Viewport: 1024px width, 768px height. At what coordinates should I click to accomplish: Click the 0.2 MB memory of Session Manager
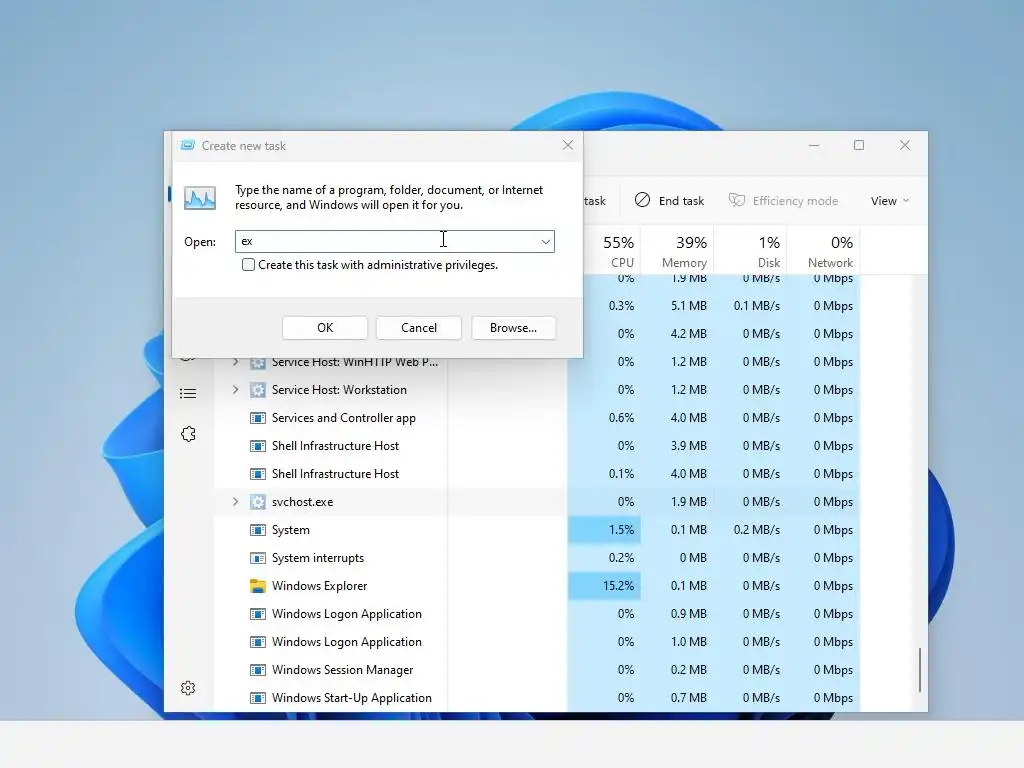(x=688, y=670)
